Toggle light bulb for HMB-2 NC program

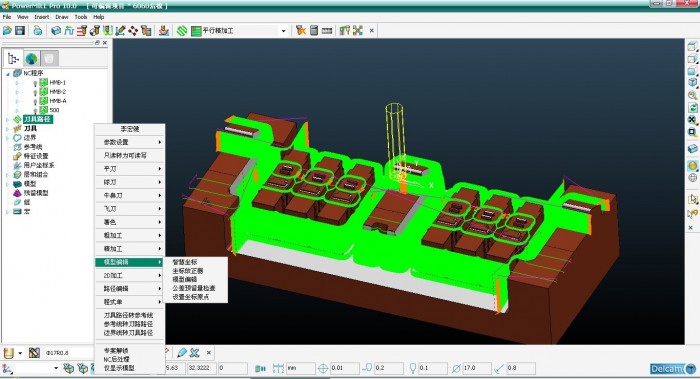coord(35,92)
